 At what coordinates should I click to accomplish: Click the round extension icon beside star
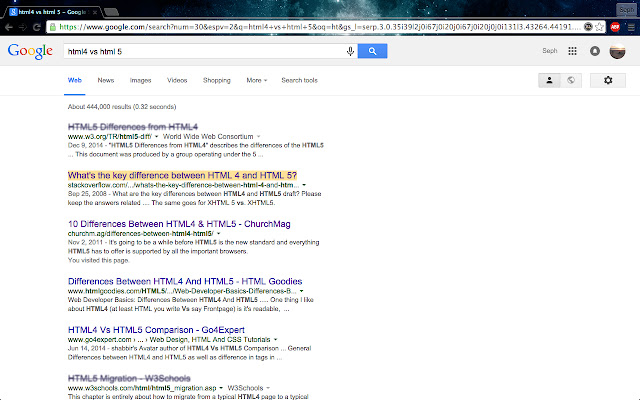coord(588,27)
